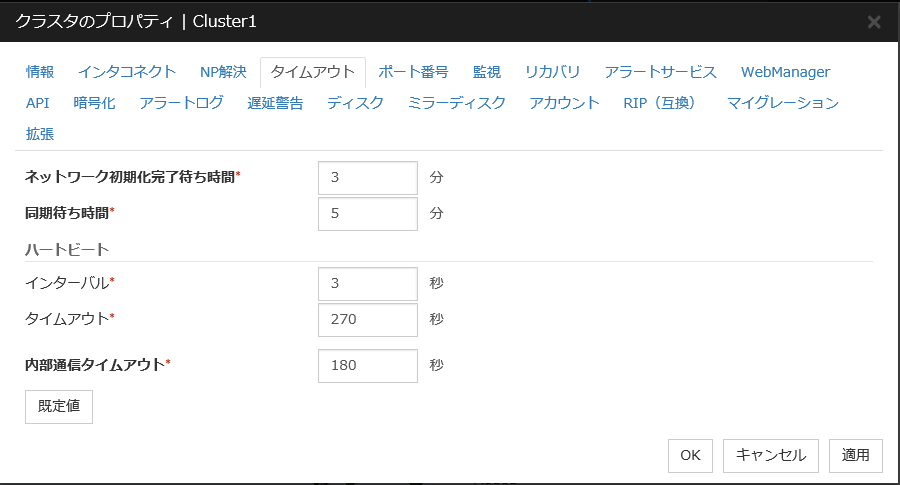Open the ポート番号 tab
Viewport: 900px width, 485px height.
[x=413, y=72]
